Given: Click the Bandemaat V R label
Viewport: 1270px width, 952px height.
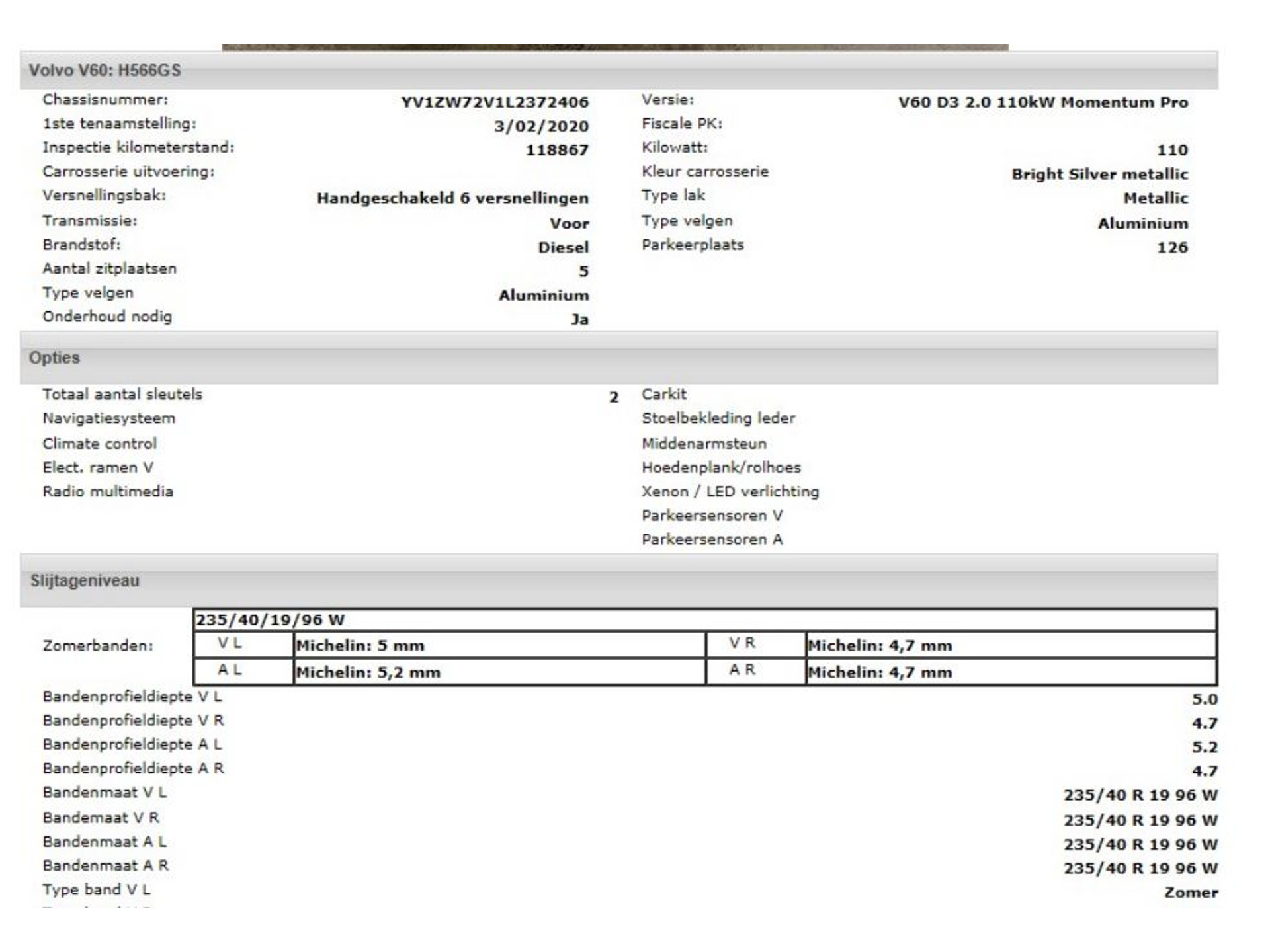Looking at the screenshot, I should pyautogui.click(x=101, y=818).
